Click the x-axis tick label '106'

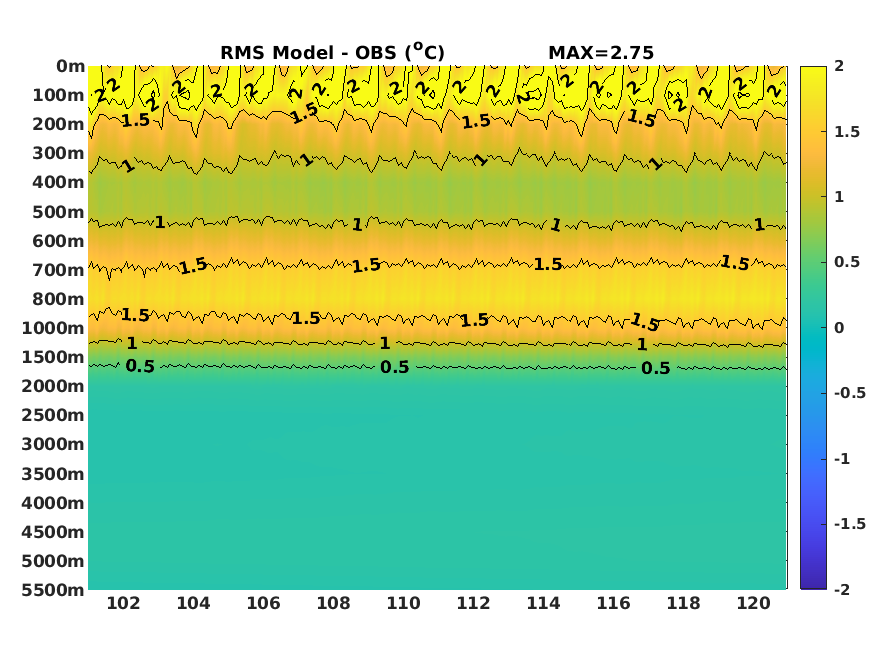(263, 604)
